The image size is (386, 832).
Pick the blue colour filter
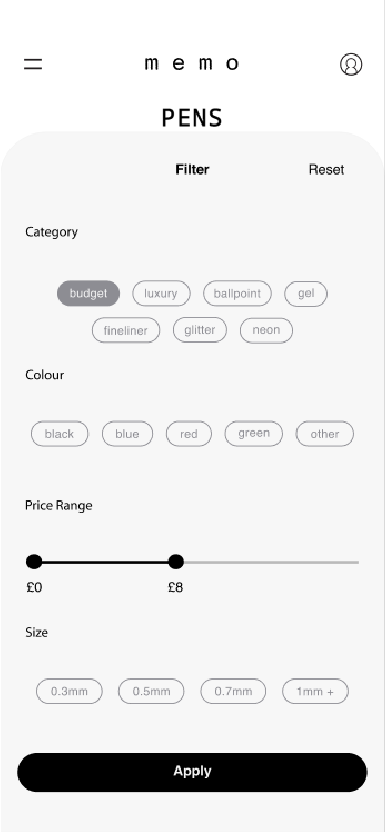(x=127, y=434)
